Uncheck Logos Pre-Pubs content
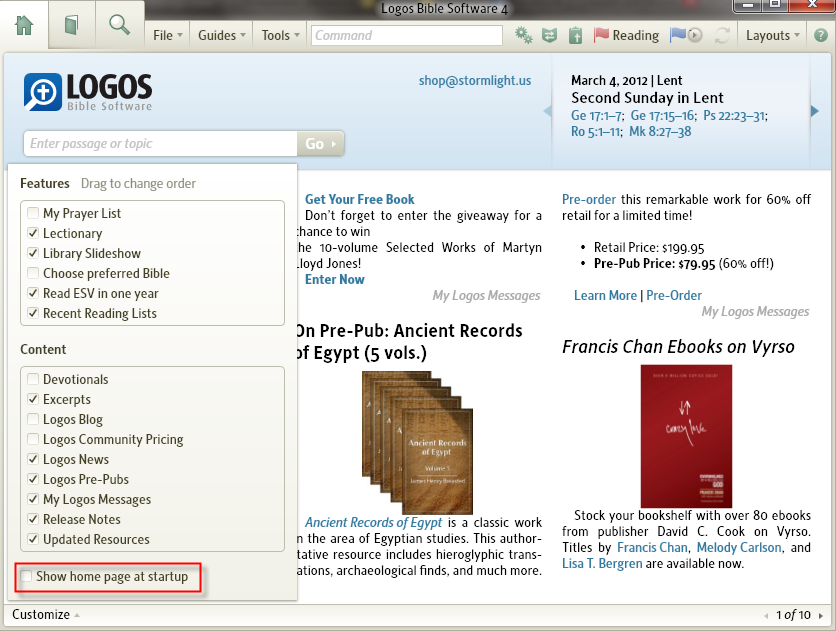 [x=33, y=479]
